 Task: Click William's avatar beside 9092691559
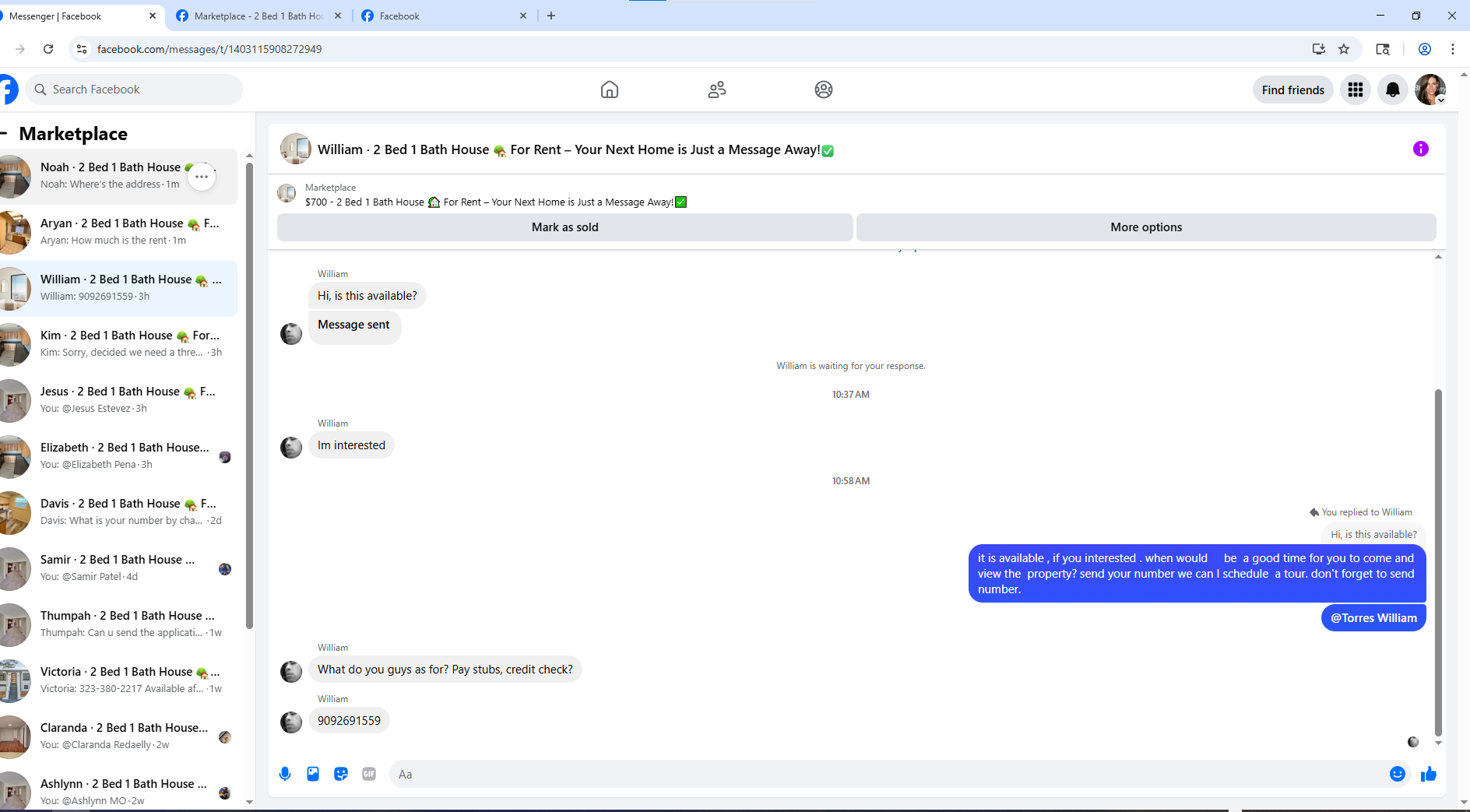click(291, 722)
